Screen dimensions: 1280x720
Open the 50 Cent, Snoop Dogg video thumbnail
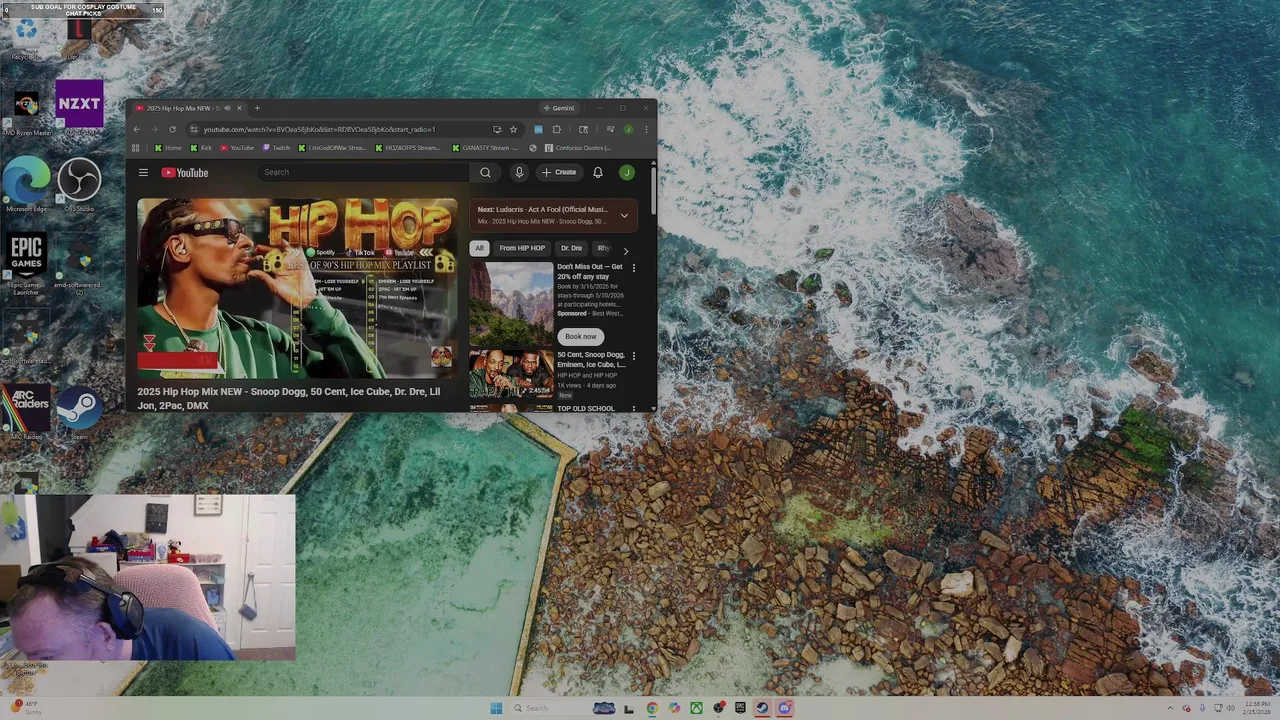(x=511, y=375)
